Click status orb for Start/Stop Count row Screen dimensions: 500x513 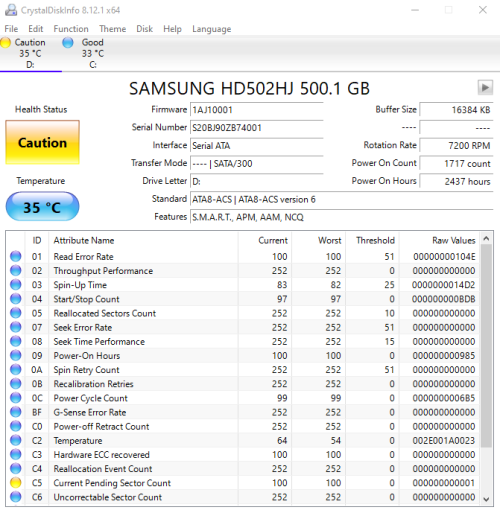pyautogui.click(x=16, y=299)
